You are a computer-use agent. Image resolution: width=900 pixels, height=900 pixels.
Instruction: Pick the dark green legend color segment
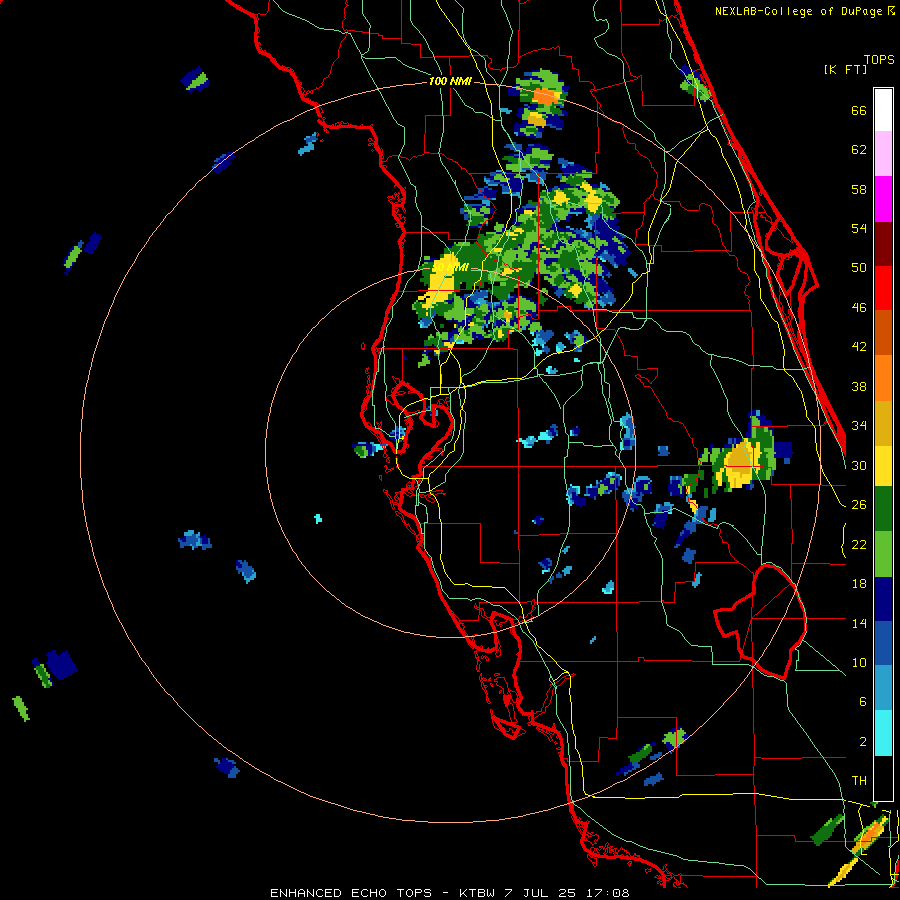[x=883, y=509]
